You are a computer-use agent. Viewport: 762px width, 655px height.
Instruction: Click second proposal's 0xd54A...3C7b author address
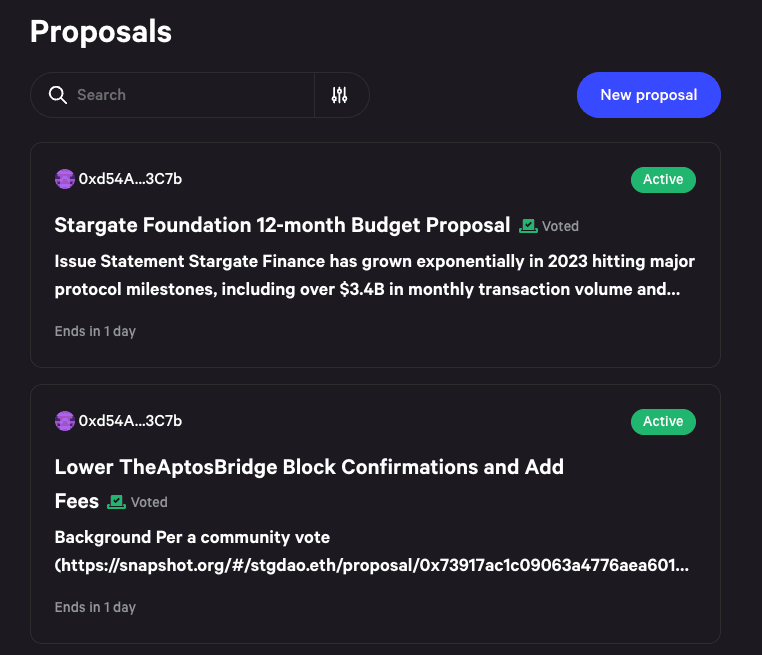130,421
